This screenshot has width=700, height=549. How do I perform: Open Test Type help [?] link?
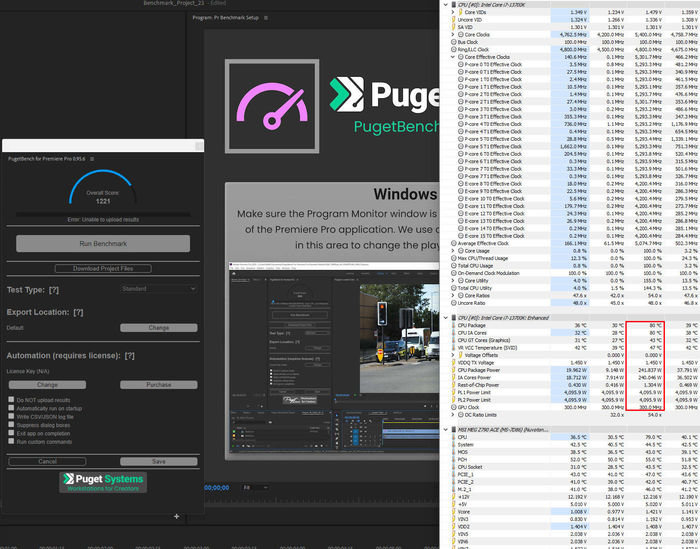[x=54, y=290]
